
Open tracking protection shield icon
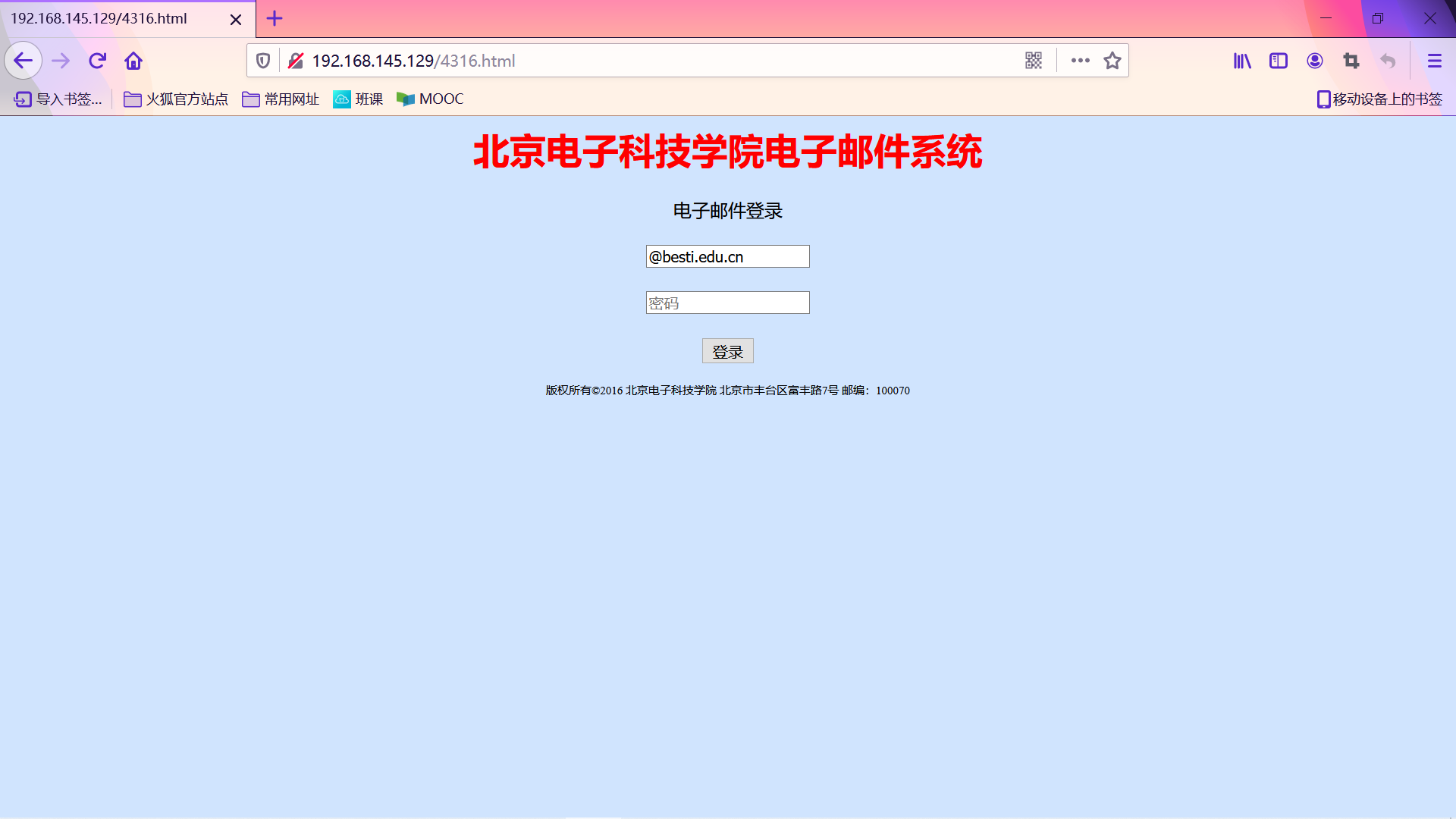tap(263, 61)
